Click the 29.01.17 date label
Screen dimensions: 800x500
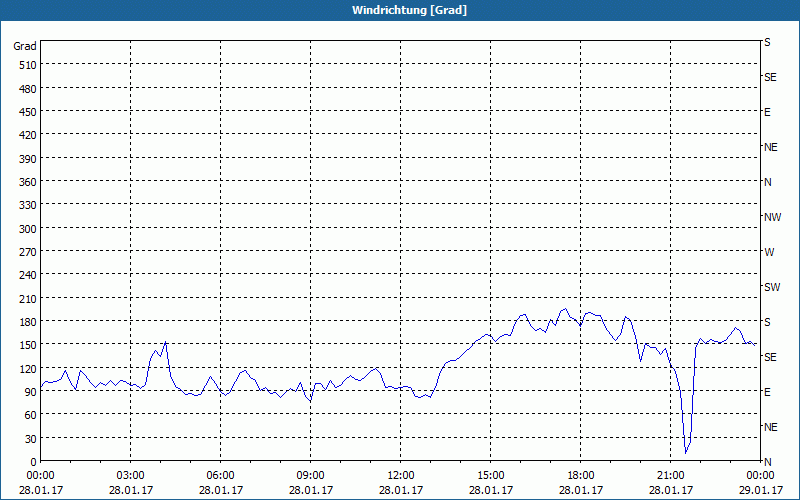[x=761, y=490]
